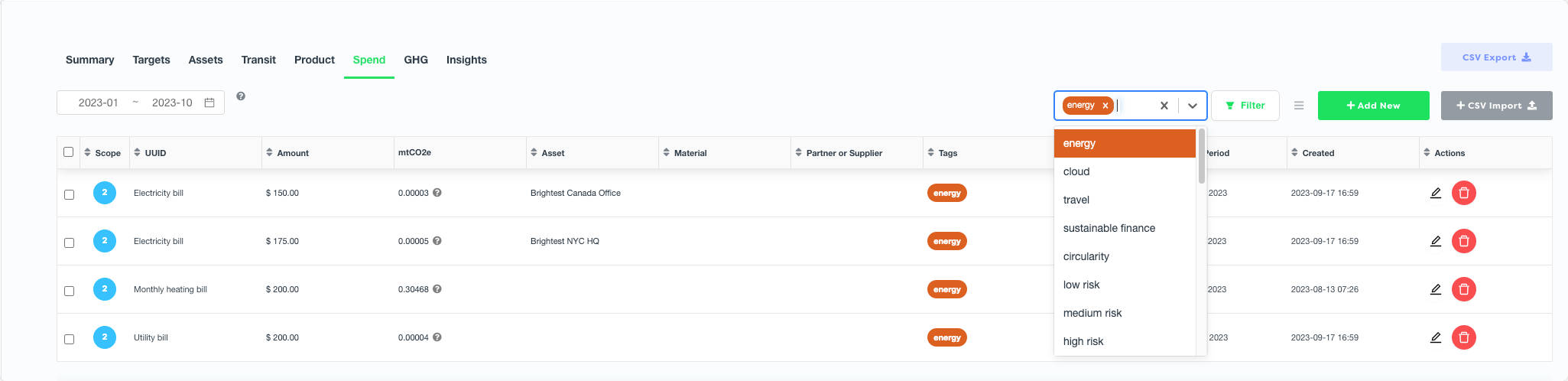Delete the Utility bill row
Viewport: 1568px width, 381px height.
[1463, 337]
